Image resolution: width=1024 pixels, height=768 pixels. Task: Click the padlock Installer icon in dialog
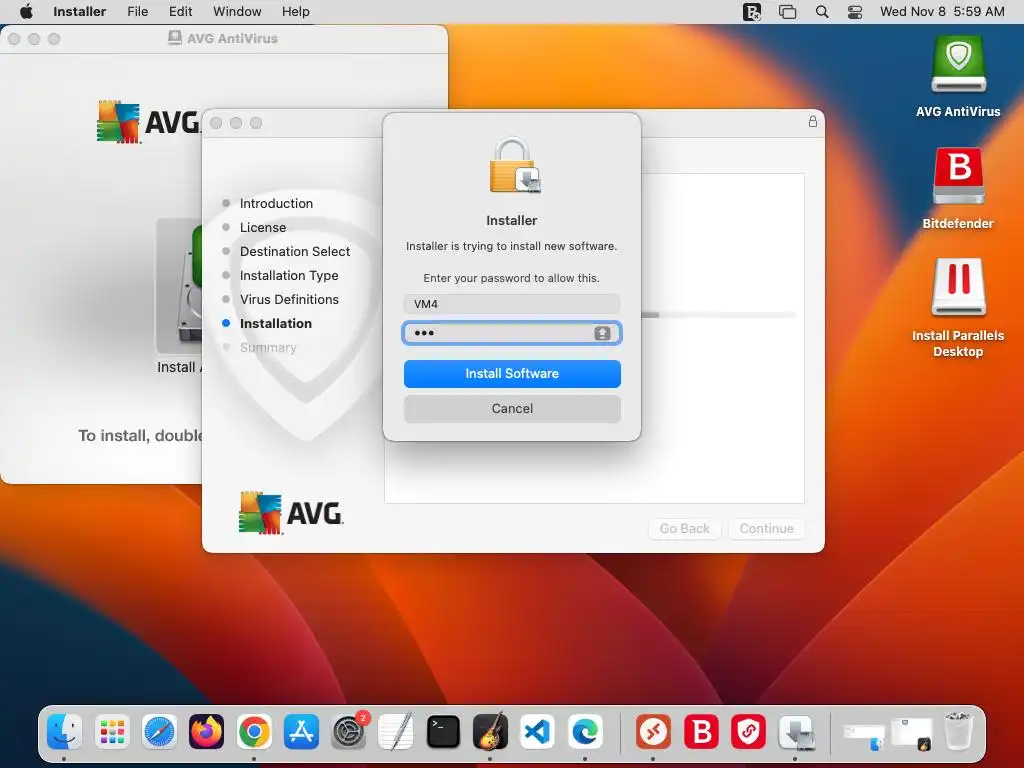[515, 166]
